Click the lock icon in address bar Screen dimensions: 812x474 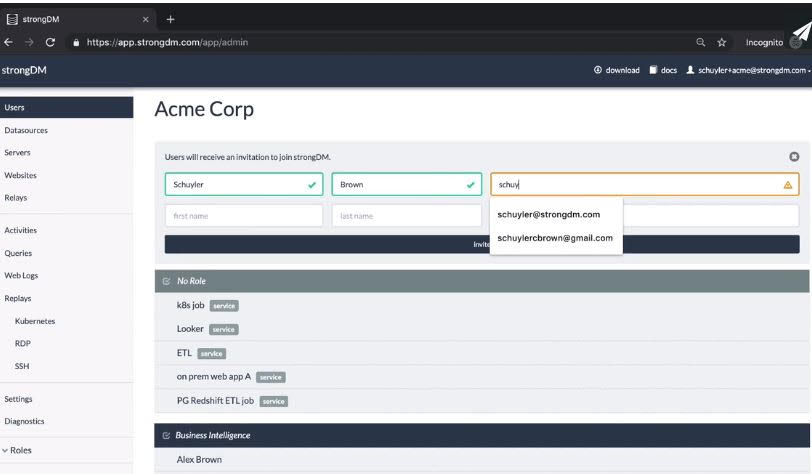click(x=76, y=42)
